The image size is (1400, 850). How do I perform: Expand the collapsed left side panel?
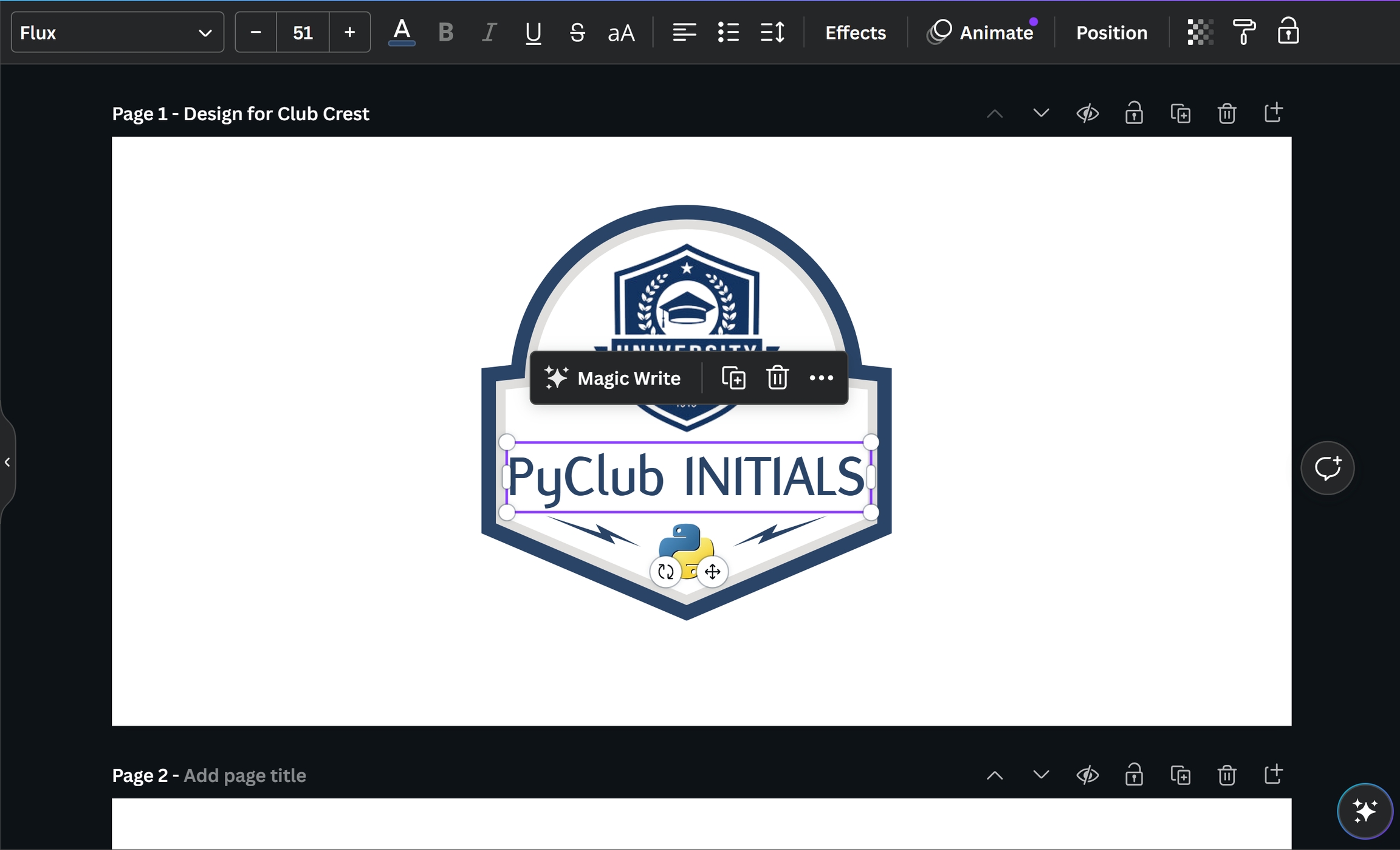[x=7, y=462]
